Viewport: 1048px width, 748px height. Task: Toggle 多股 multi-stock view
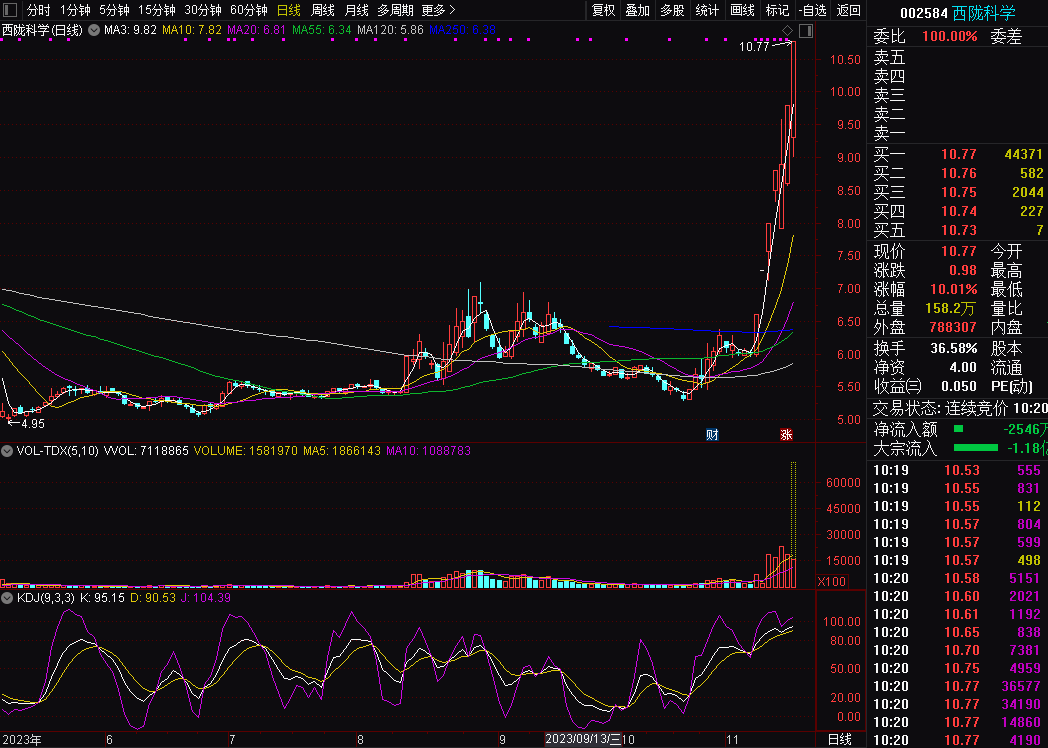coord(672,10)
